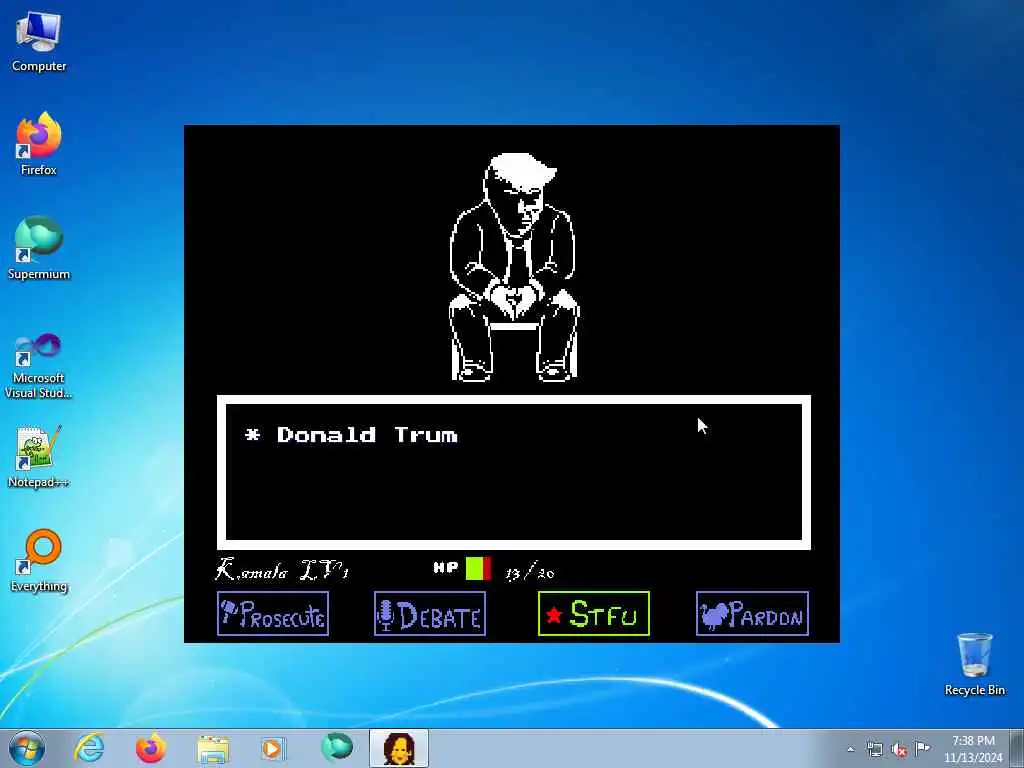The width and height of the screenshot is (1024, 768).
Task: Open the Windows Start menu
Action: click(27, 748)
